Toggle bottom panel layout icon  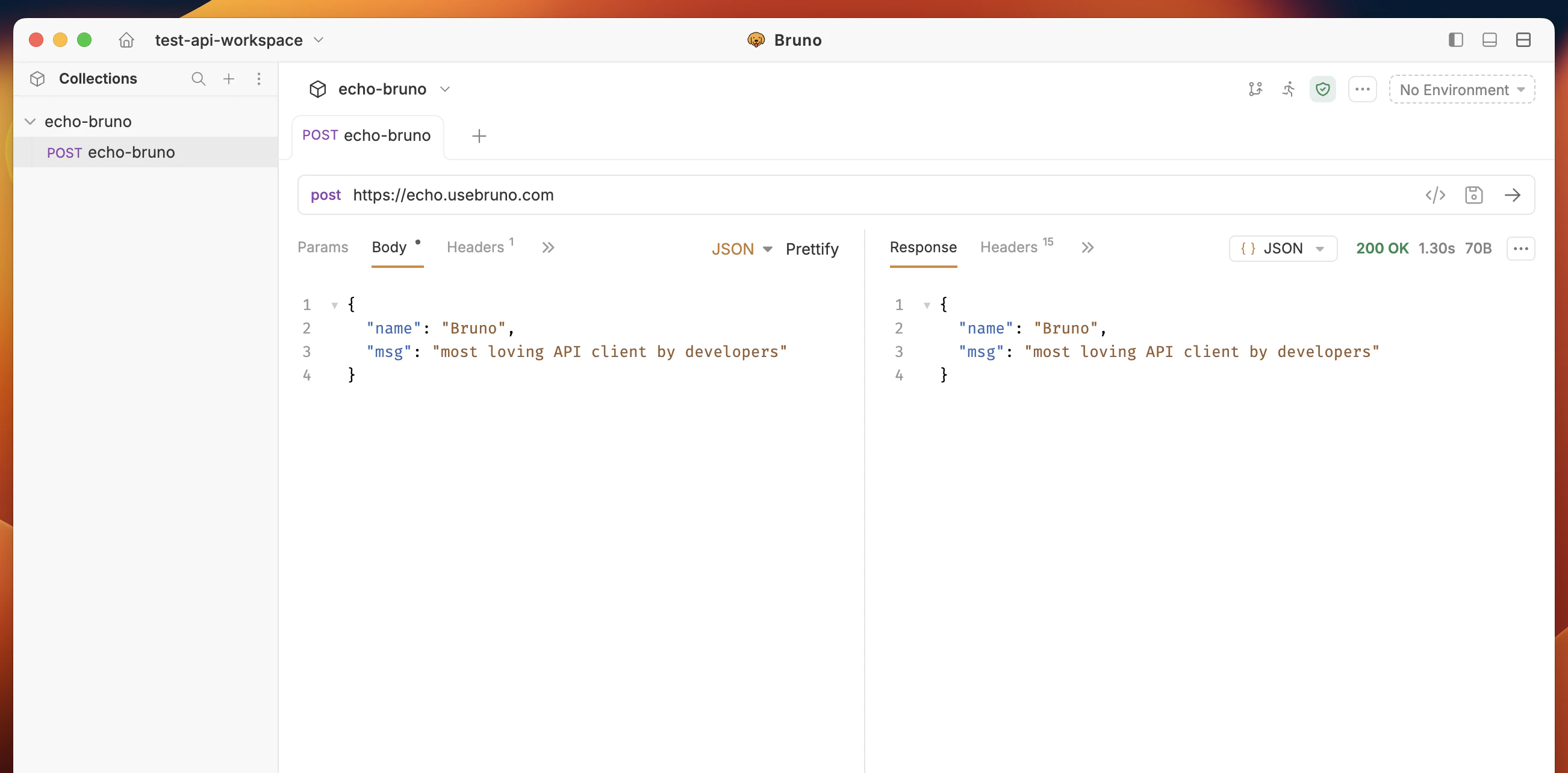point(1489,40)
